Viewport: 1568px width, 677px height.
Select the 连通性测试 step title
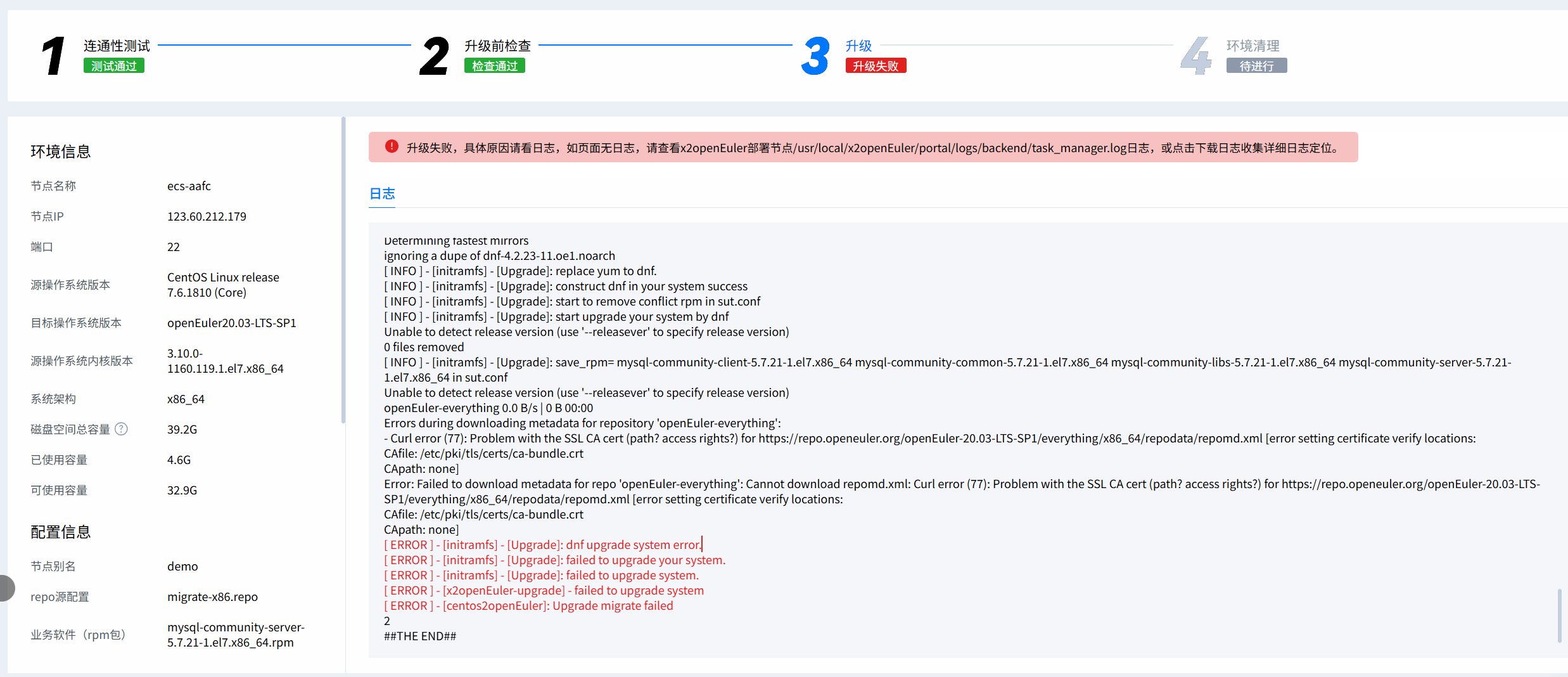coord(117,46)
